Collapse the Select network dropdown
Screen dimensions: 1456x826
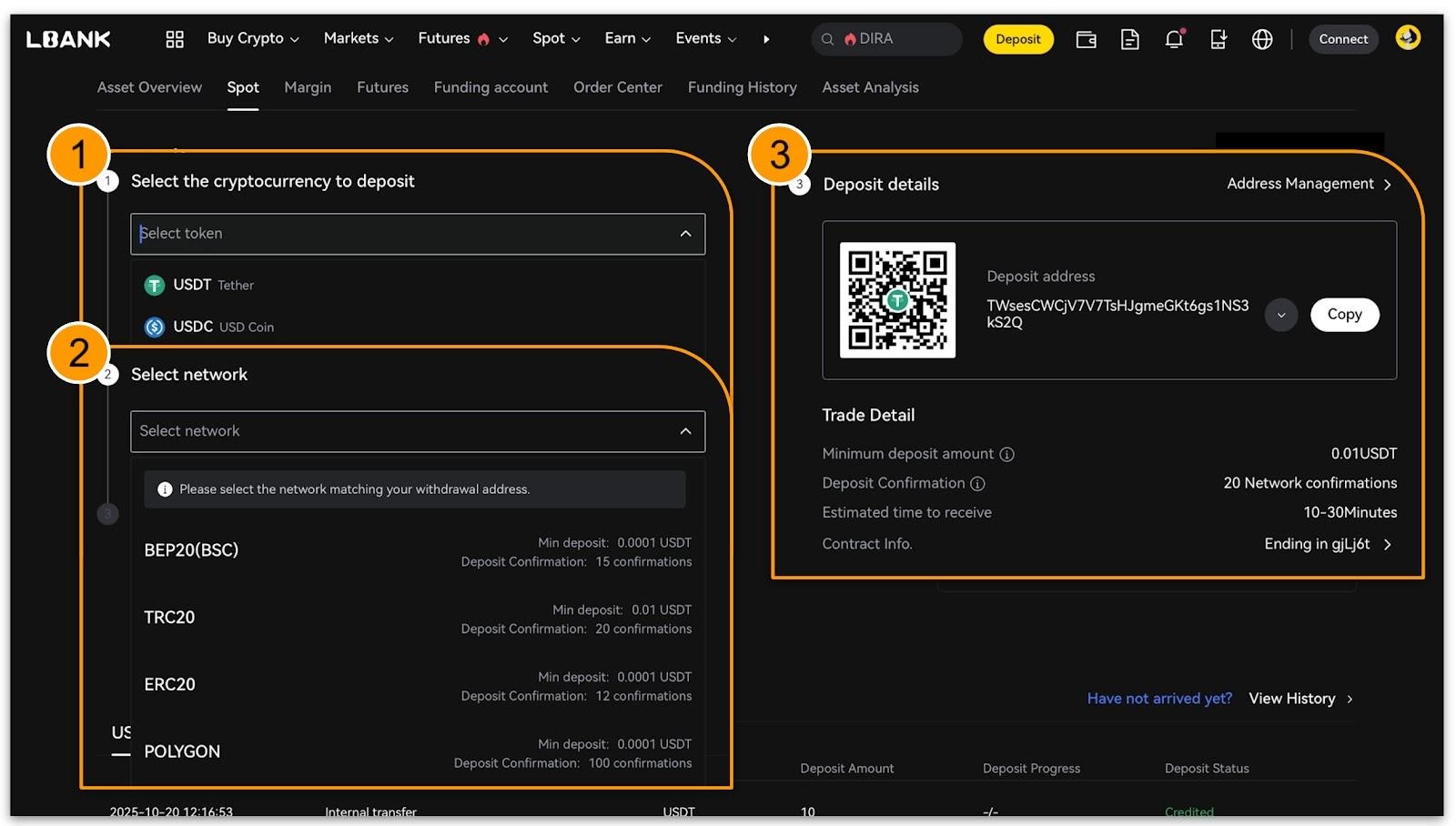(685, 431)
